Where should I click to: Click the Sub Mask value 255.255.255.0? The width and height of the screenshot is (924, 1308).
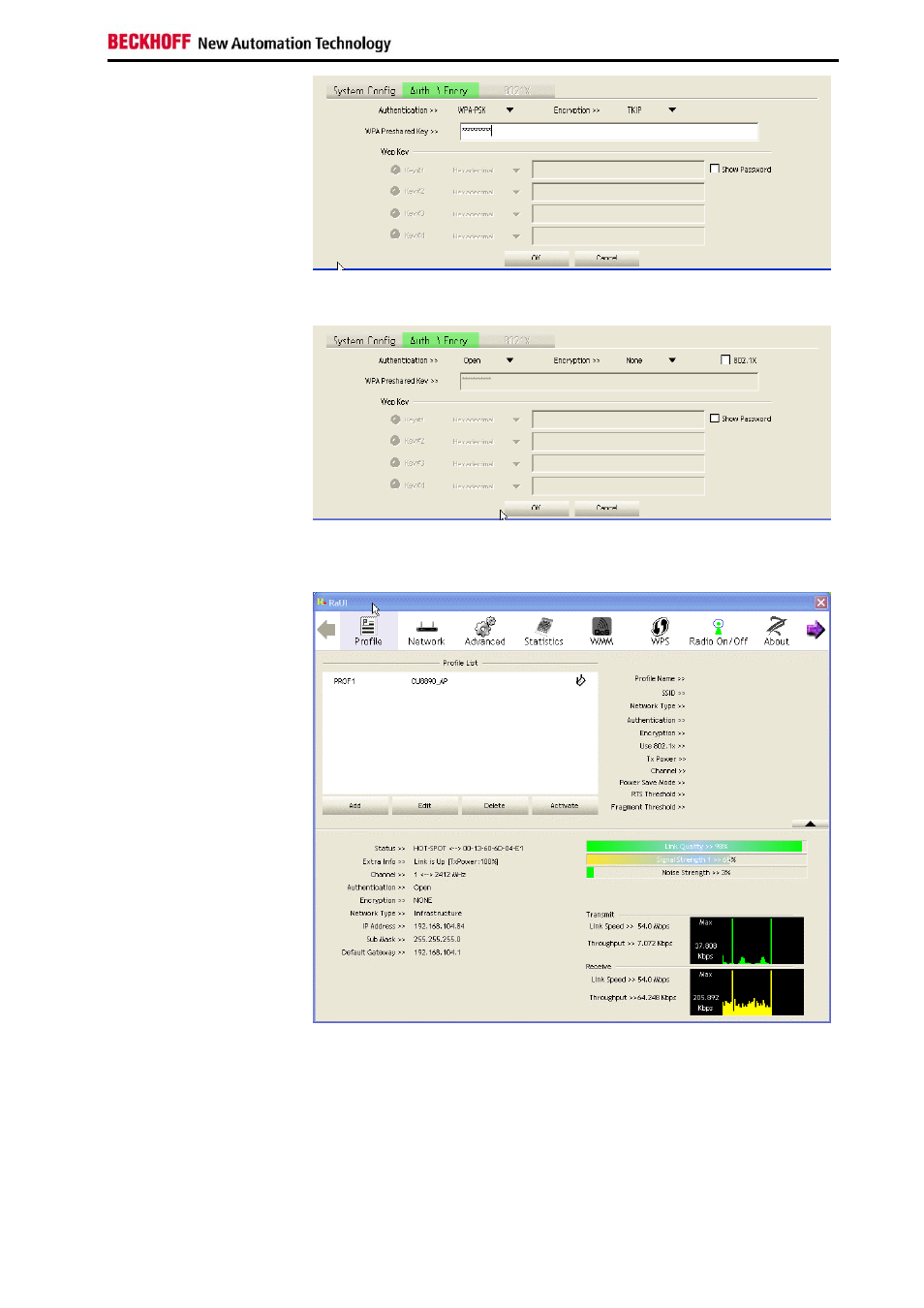pos(437,939)
